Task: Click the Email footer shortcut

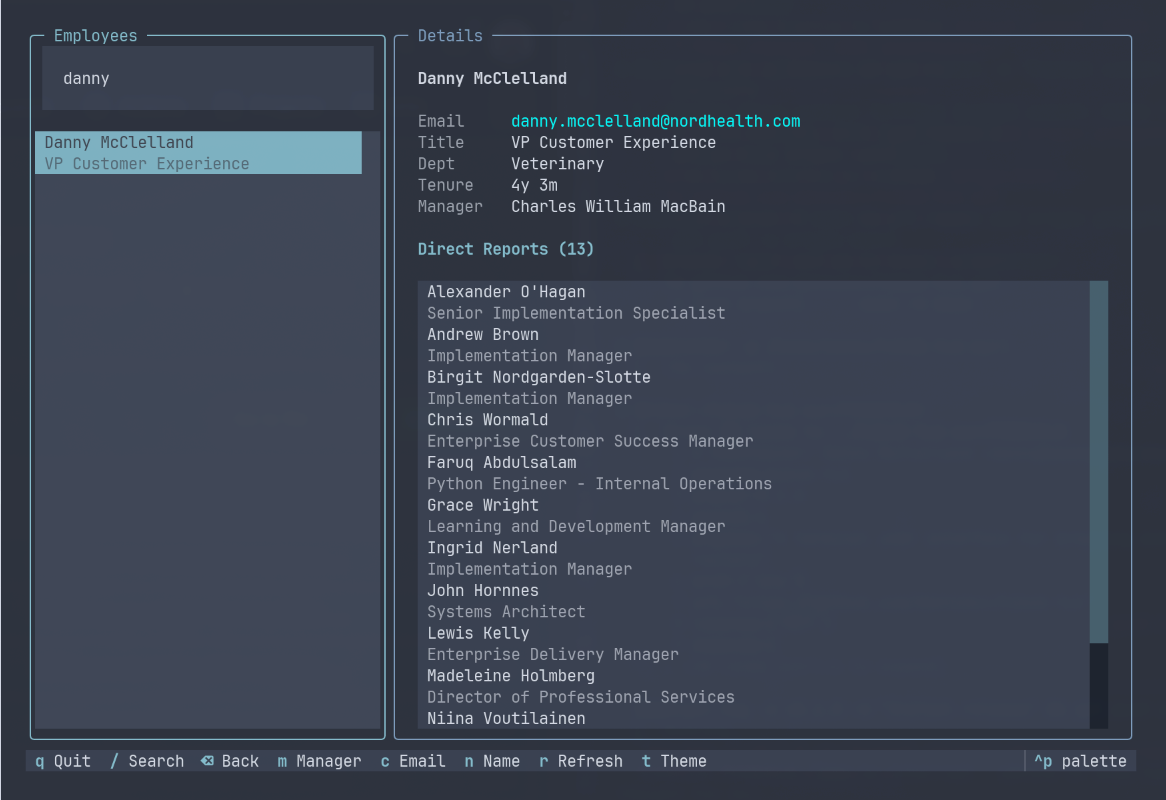Action: [413, 761]
